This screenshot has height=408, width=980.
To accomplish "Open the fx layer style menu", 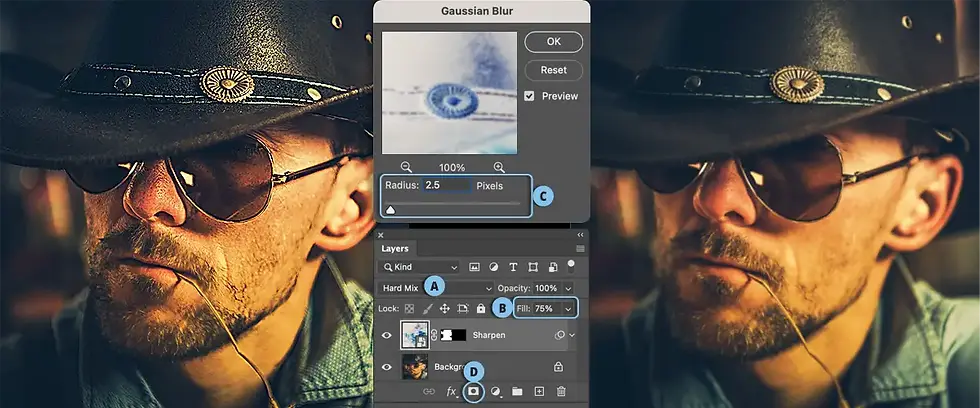I will tap(452, 392).
